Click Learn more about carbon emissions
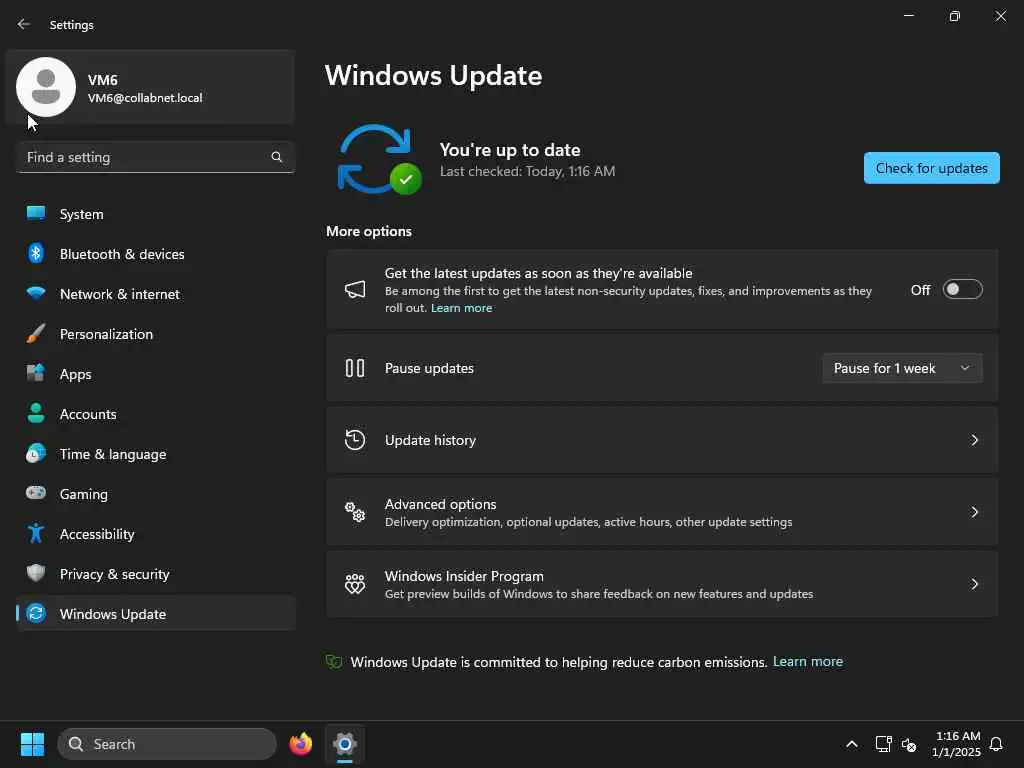 click(808, 662)
